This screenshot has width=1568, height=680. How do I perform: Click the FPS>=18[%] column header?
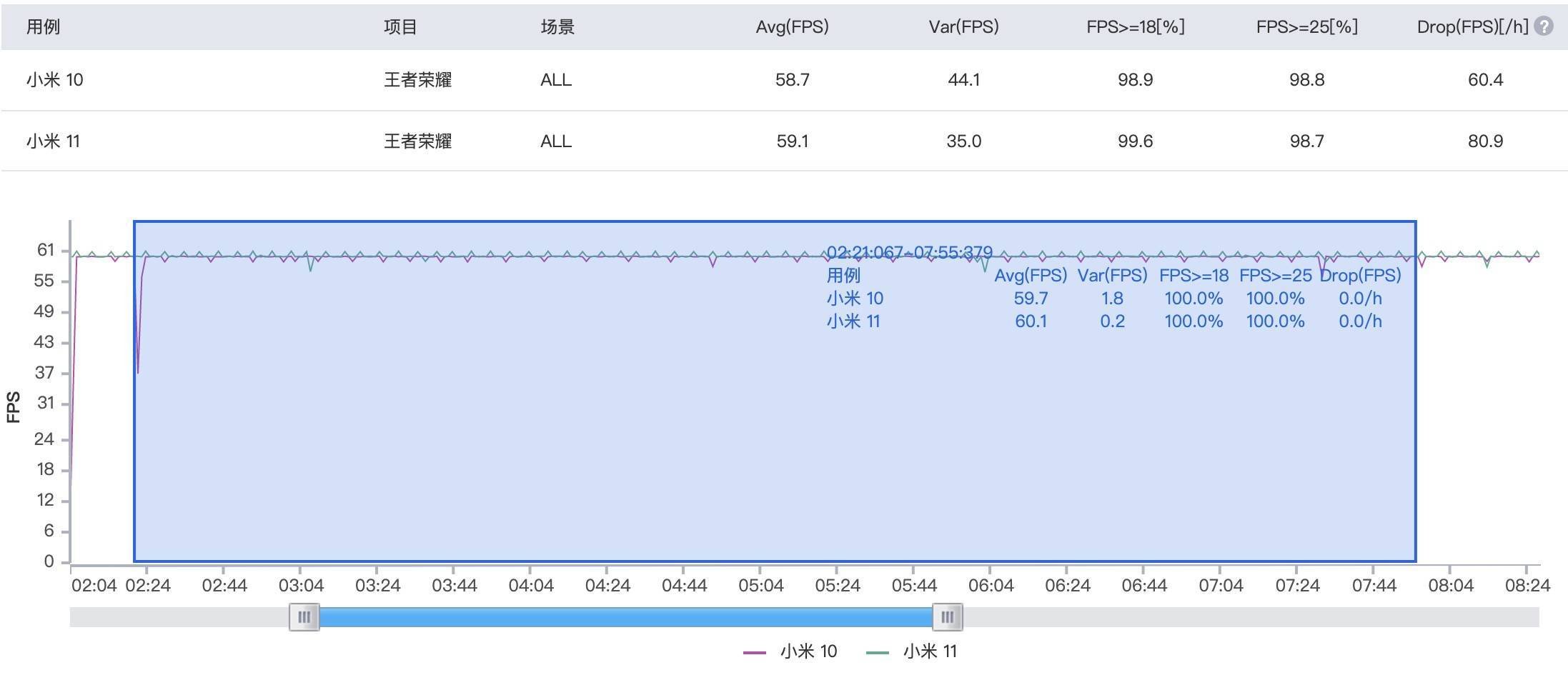(x=1135, y=26)
